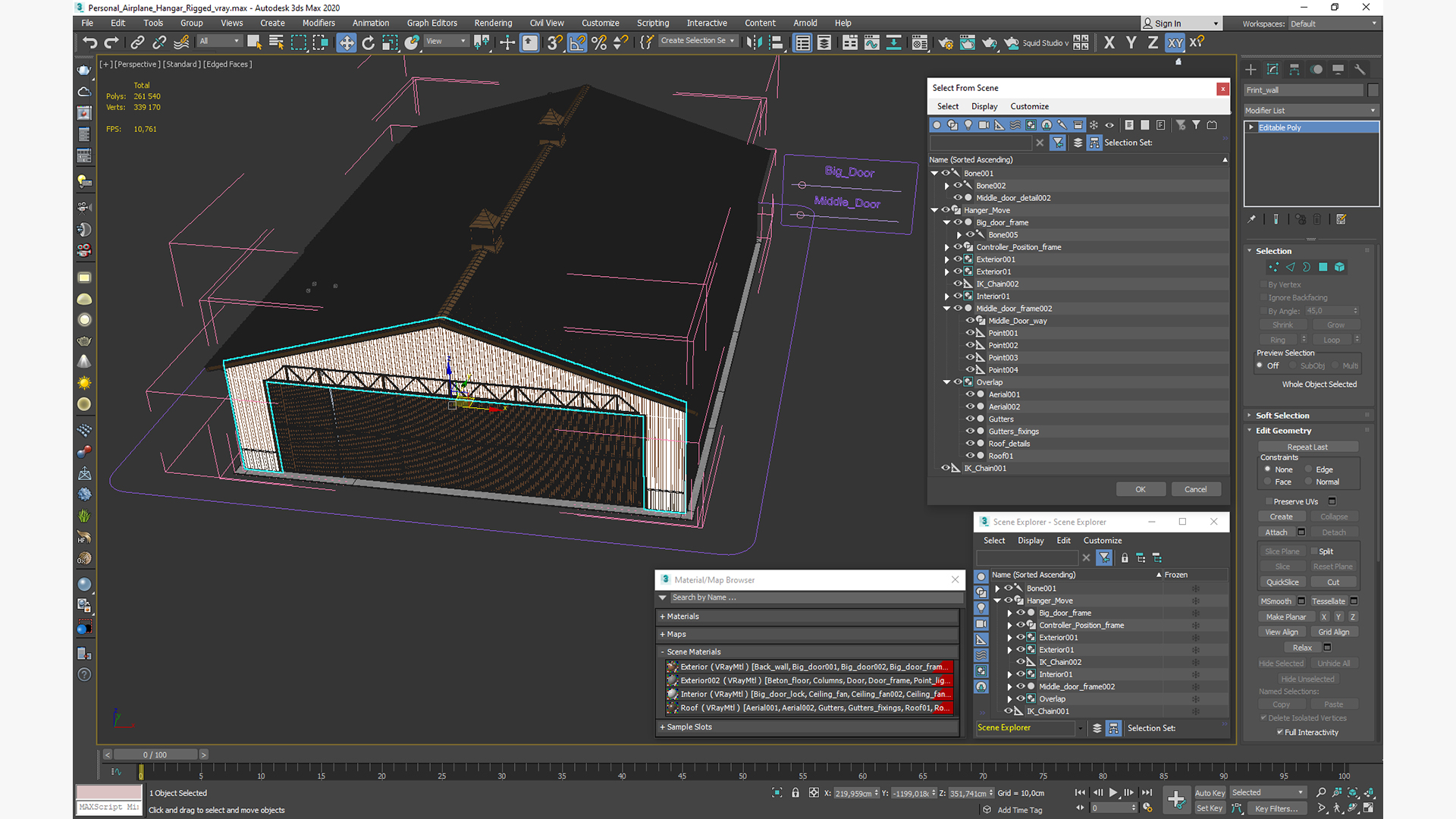Restrict transform to X axis
The image size is (1456, 819).
pos(1109,42)
